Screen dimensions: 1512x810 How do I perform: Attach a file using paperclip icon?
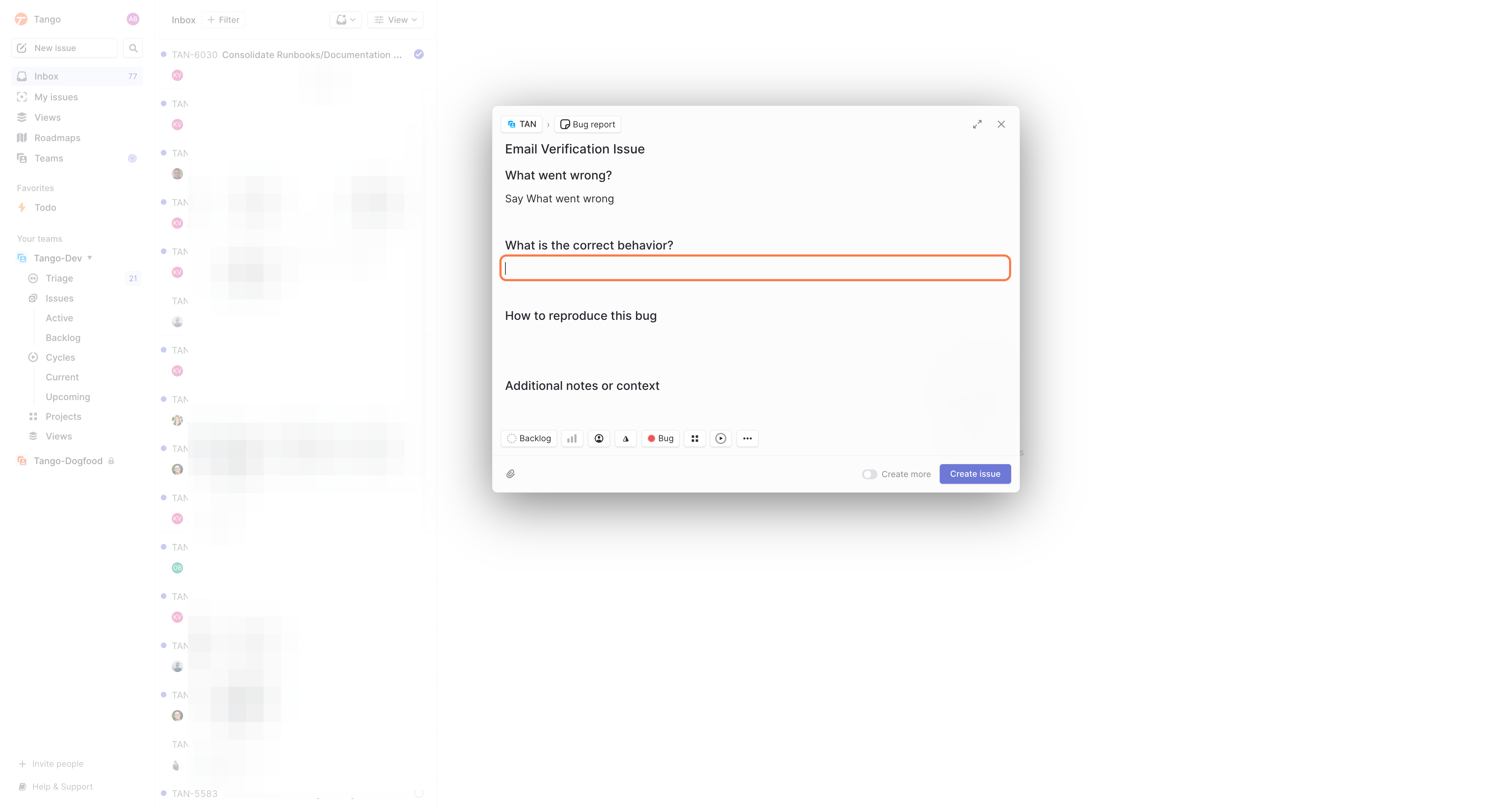(x=511, y=474)
